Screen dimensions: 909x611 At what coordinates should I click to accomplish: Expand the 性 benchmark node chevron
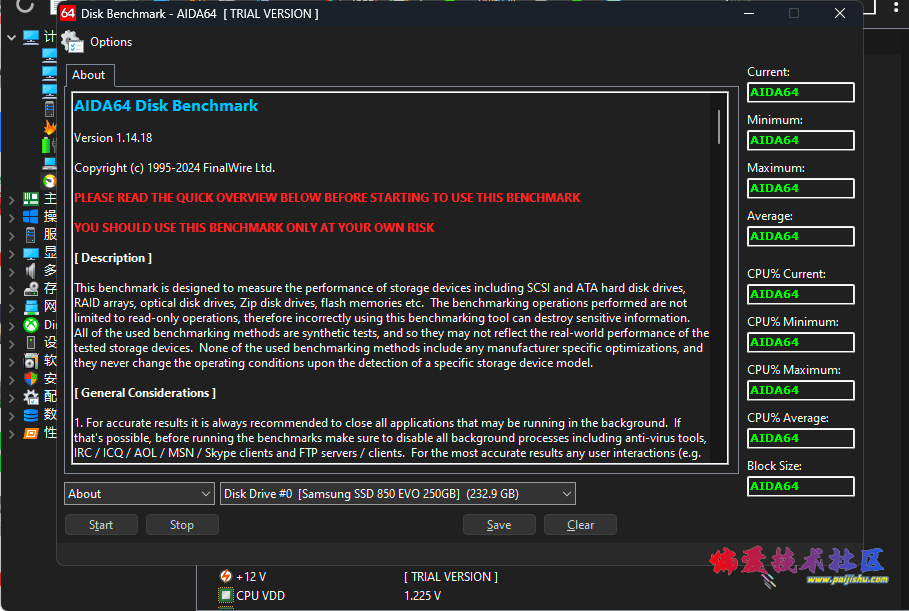pos(11,434)
